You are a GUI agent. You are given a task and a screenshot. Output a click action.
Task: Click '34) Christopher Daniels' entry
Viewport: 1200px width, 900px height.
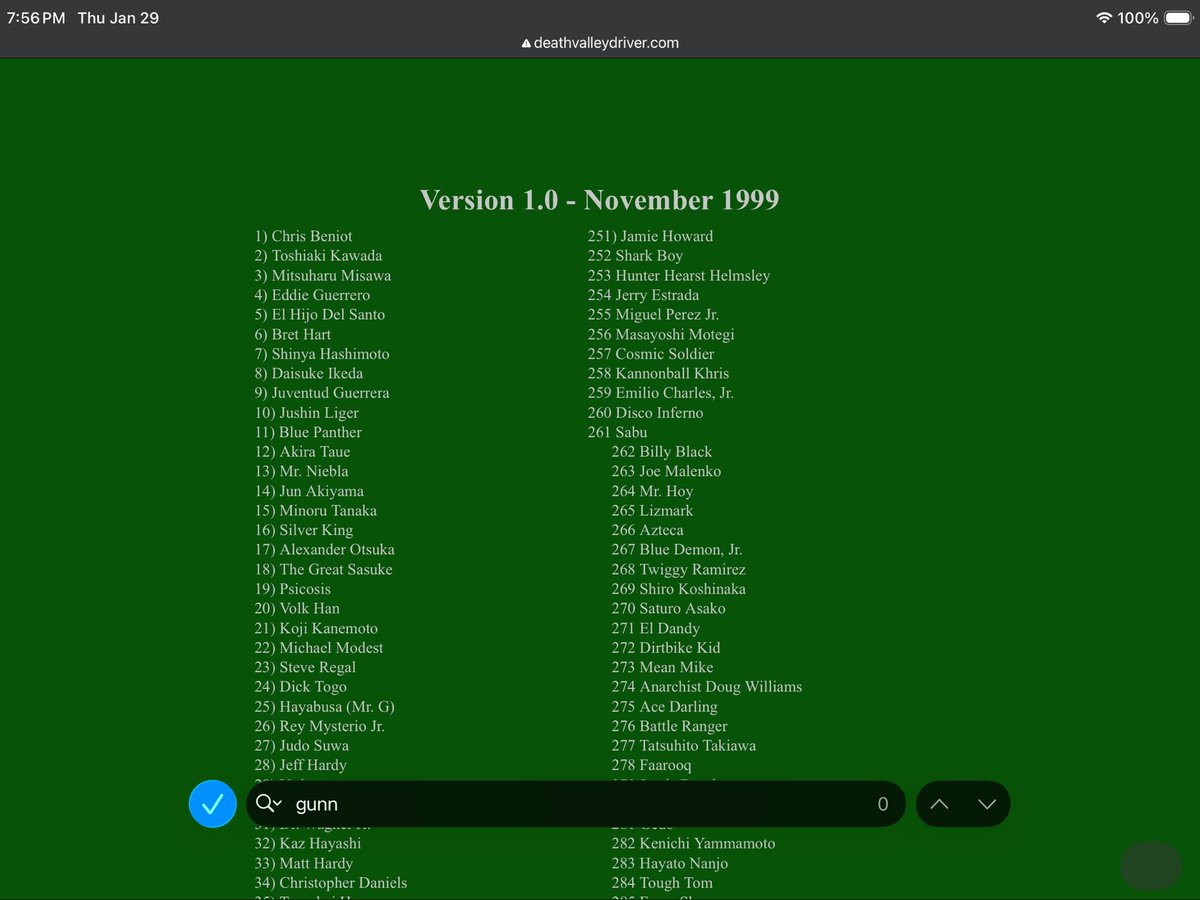coord(330,883)
